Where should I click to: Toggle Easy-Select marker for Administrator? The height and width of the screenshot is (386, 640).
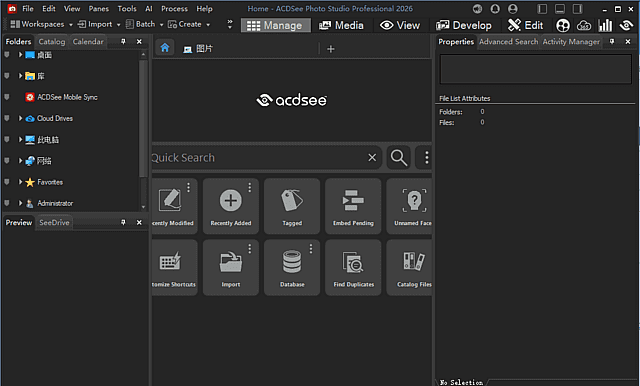click(x=7, y=203)
